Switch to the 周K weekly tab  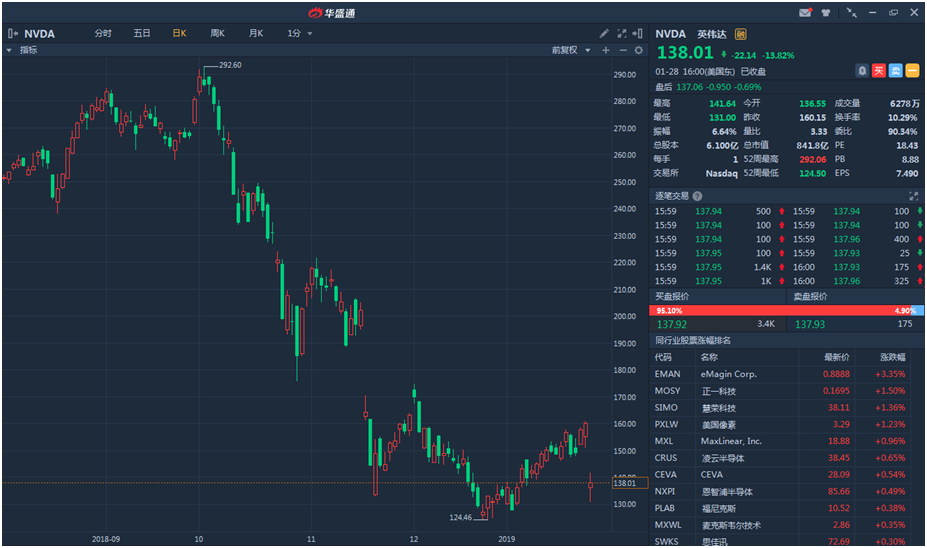(217, 33)
